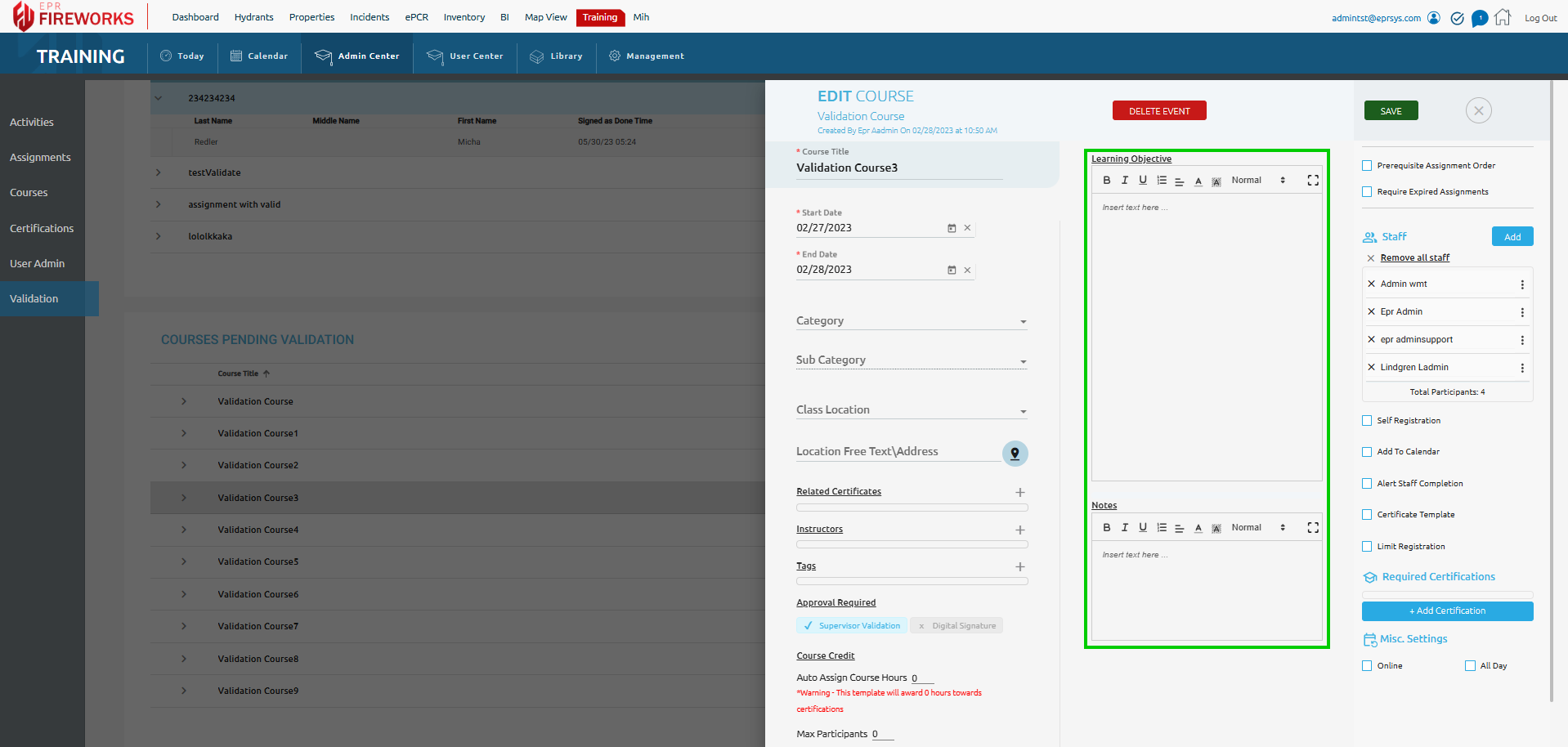Choose text color in Learning Objective toolbar
Viewport: 1568px width, 747px height.
1198,181
